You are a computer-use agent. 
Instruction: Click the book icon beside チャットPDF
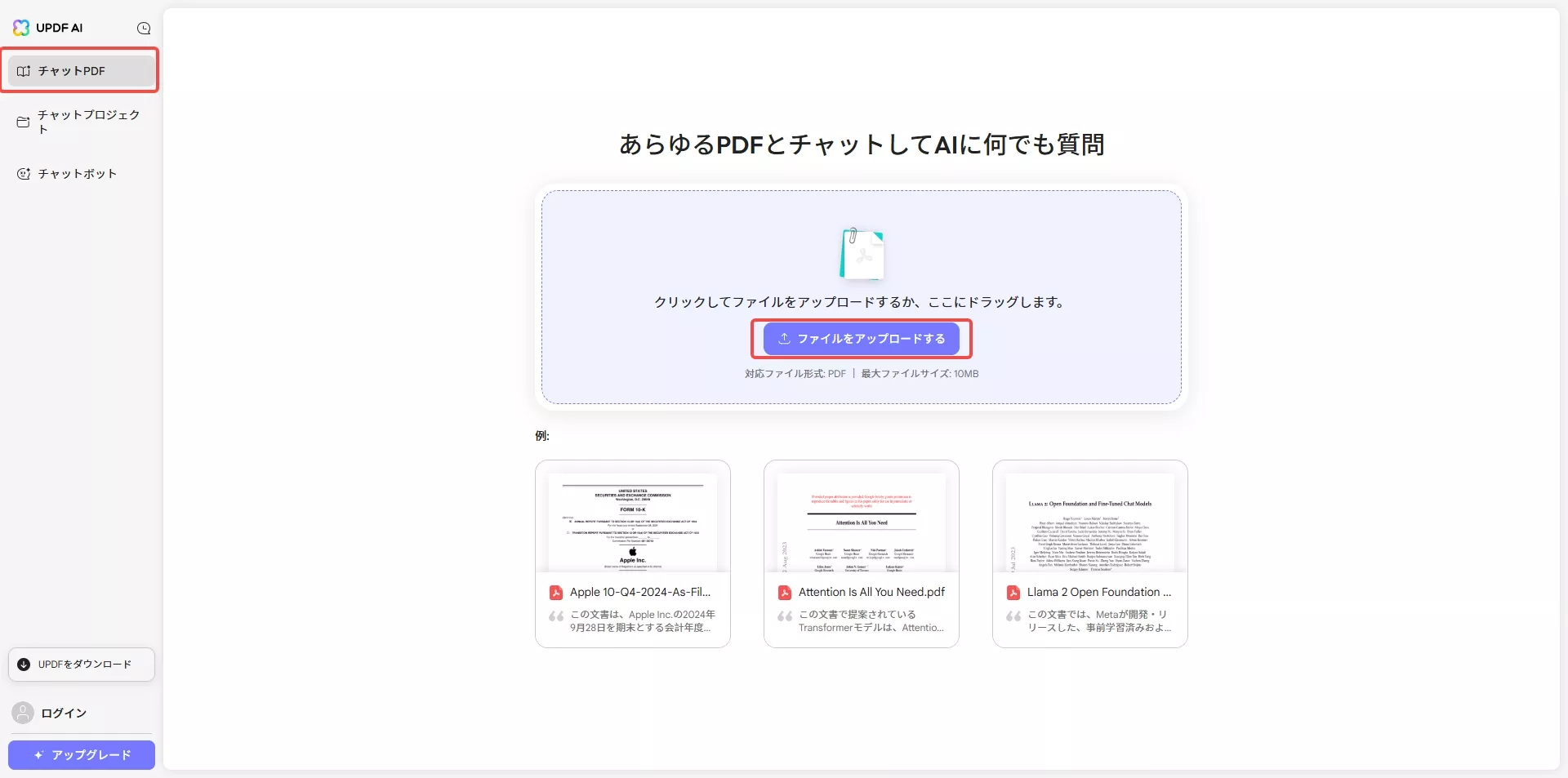[24, 71]
